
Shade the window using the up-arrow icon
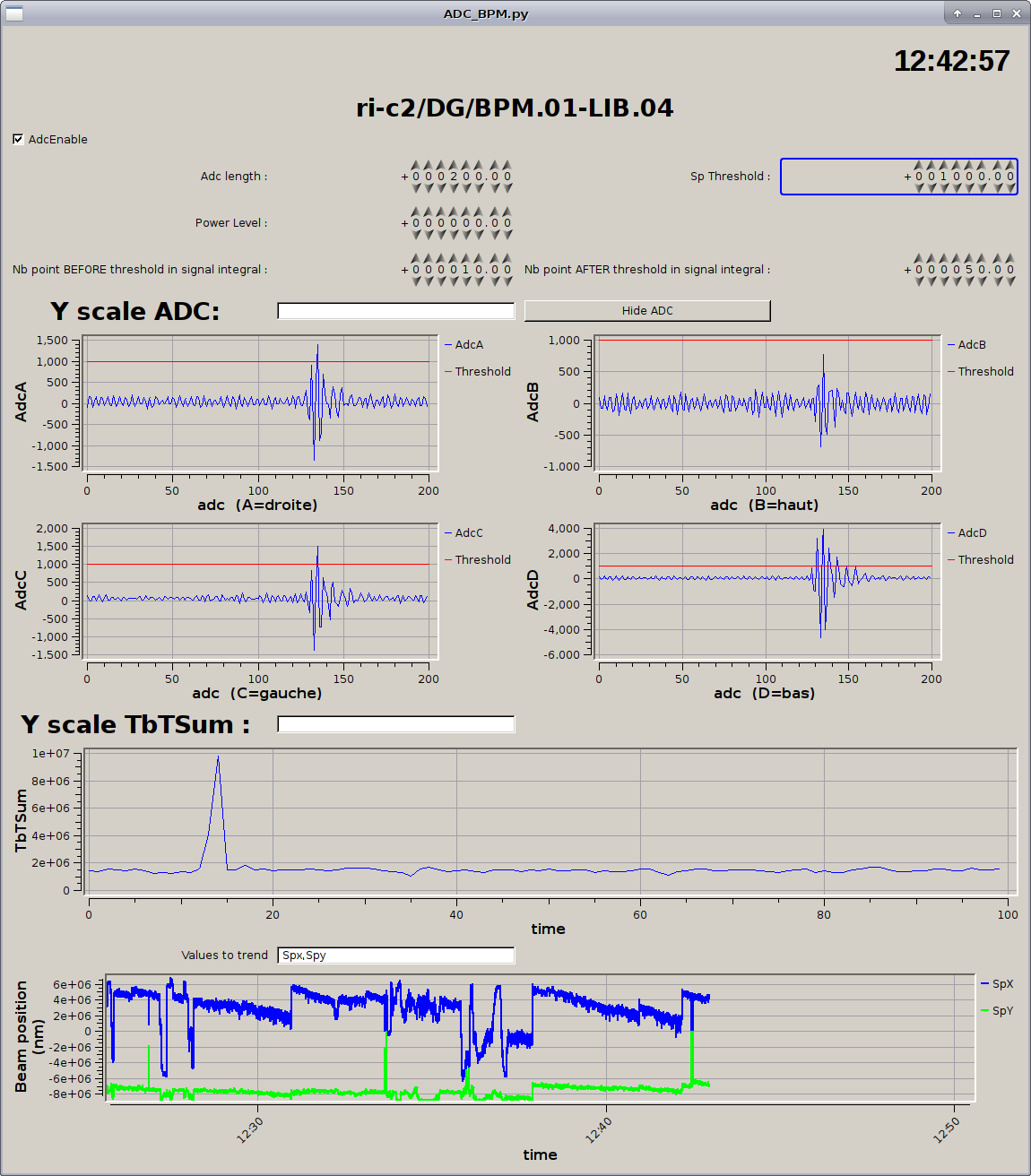tap(957, 13)
